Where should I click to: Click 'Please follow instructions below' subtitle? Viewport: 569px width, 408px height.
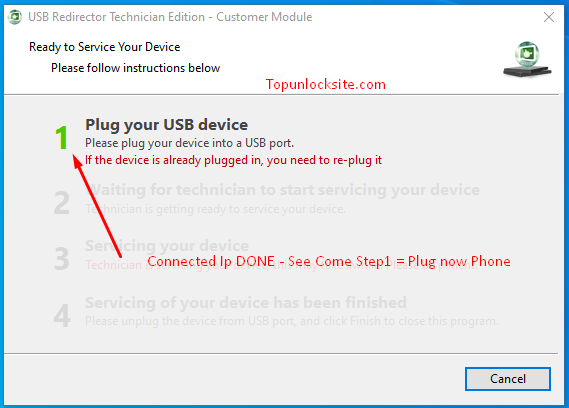click(x=135, y=68)
